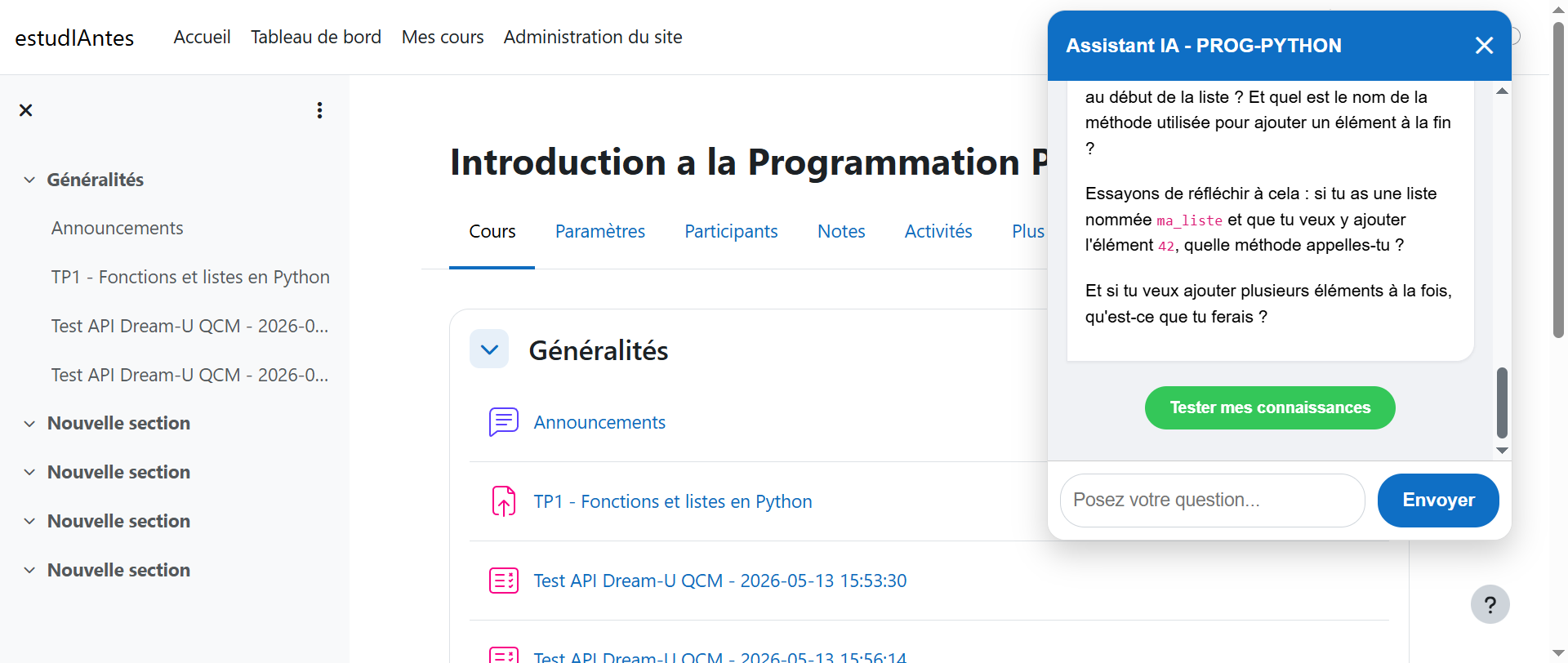Click the TP1 file upload activity icon
The image size is (1568, 663).
504,501
